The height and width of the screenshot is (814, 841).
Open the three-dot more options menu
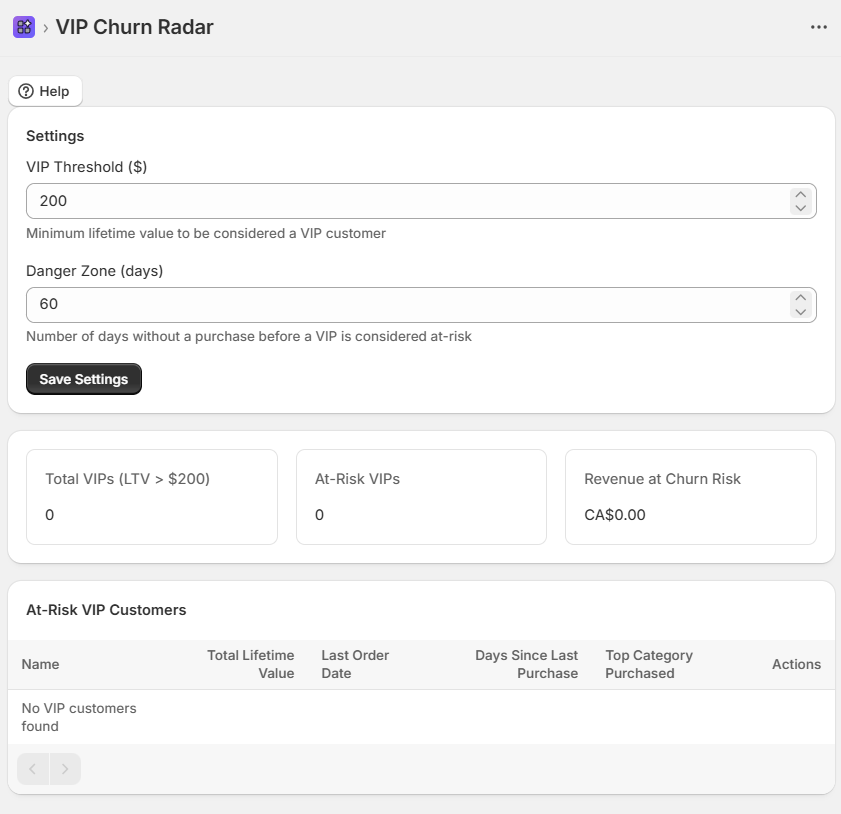[x=818, y=27]
